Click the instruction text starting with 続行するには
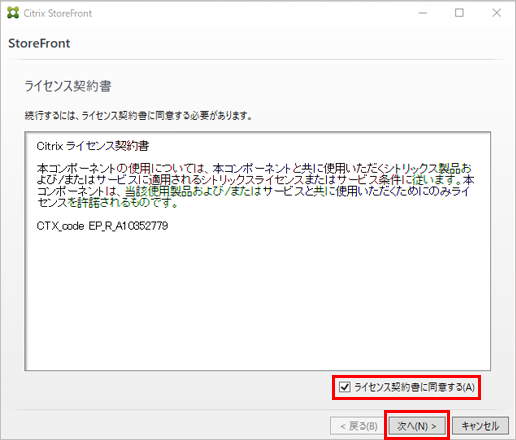The height and width of the screenshot is (440, 516). point(138,116)
